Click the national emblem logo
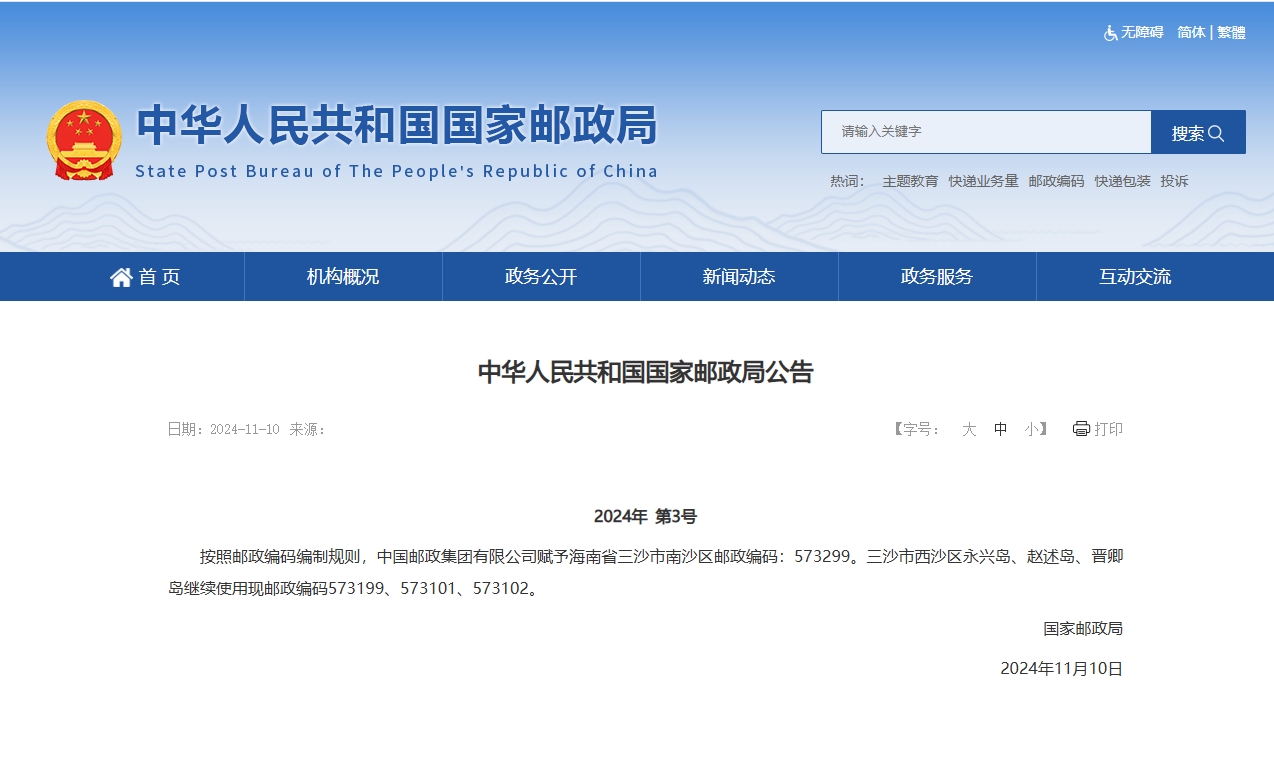1274x775 pixels. 84,140
